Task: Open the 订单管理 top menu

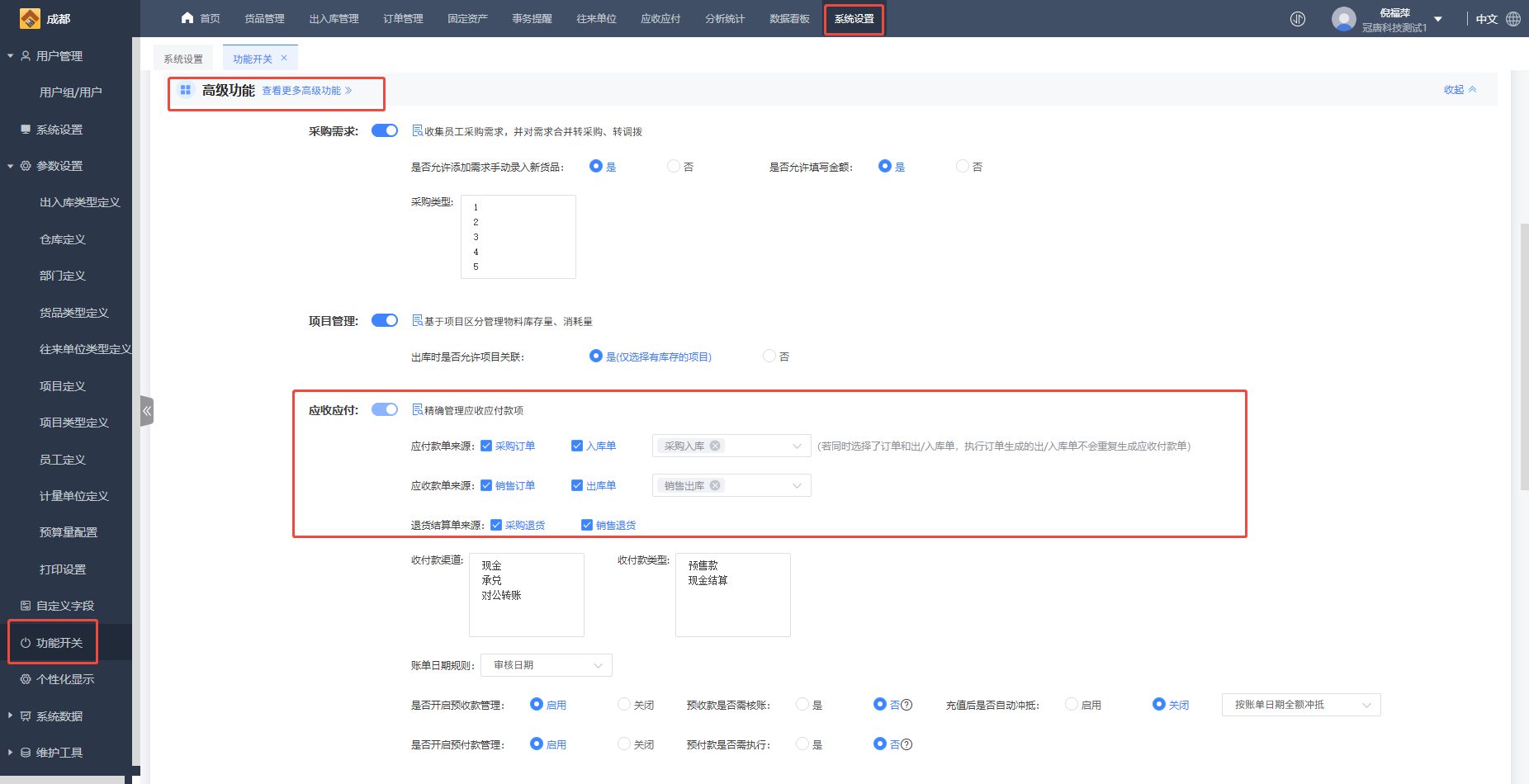Action: click(x=403, y=18)
